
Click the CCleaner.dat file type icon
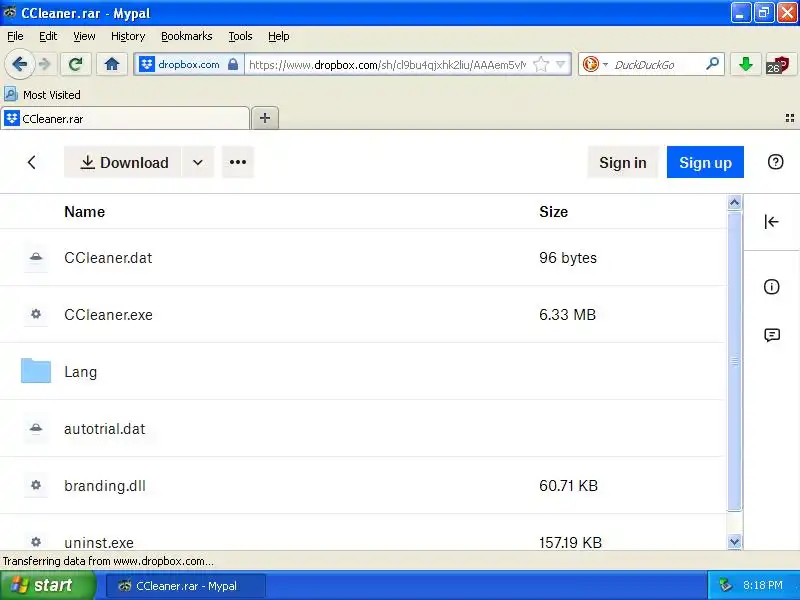coord(36,258)
